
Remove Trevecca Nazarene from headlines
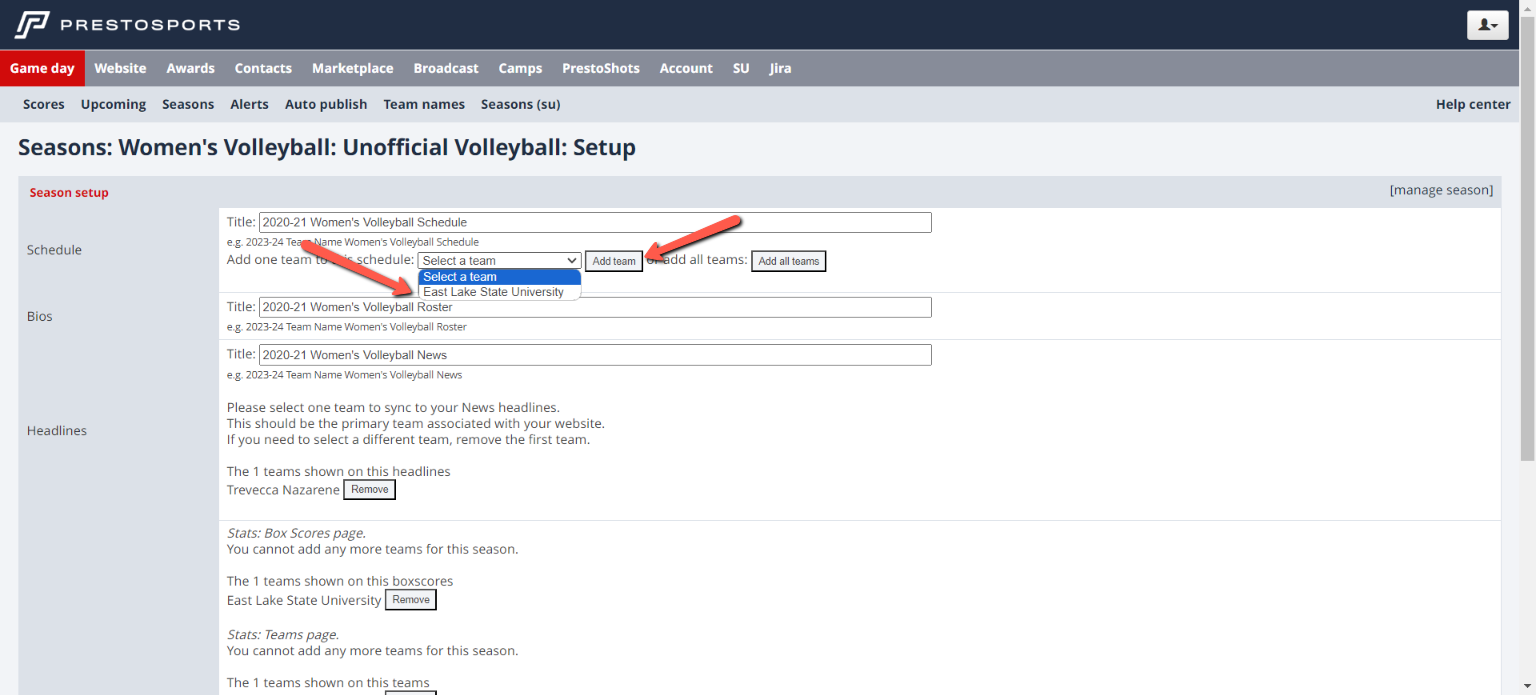click(x=369, y=489)
